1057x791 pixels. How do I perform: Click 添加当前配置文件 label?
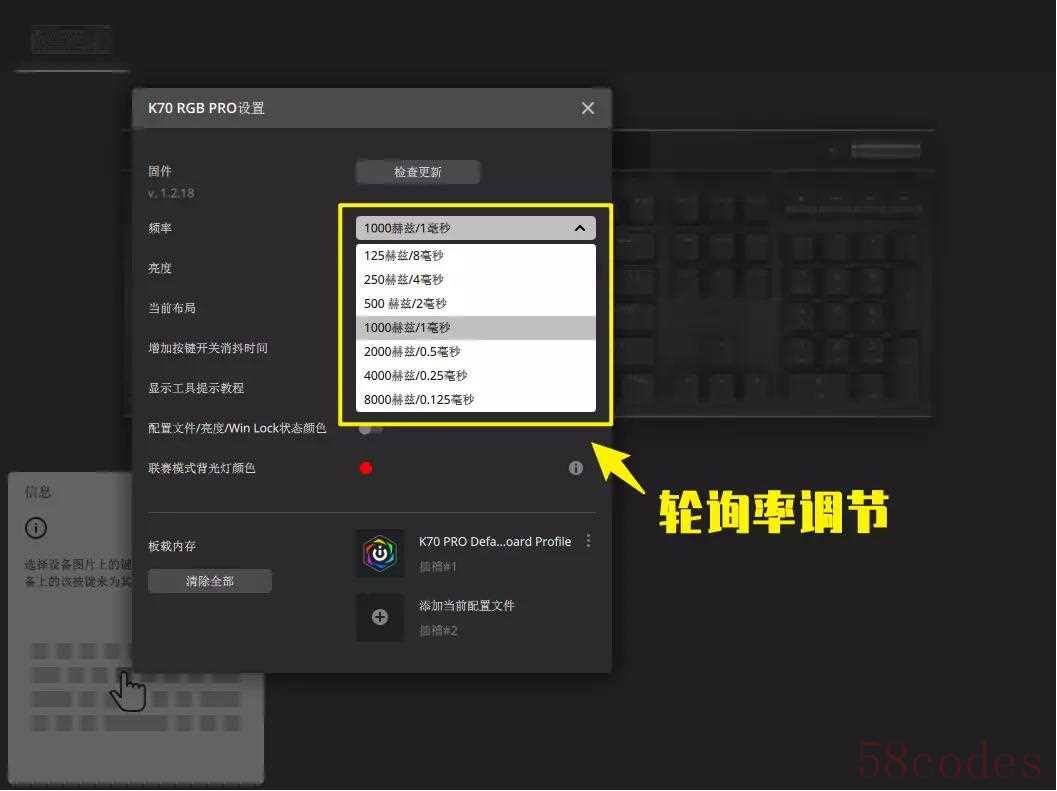point(466,606)
